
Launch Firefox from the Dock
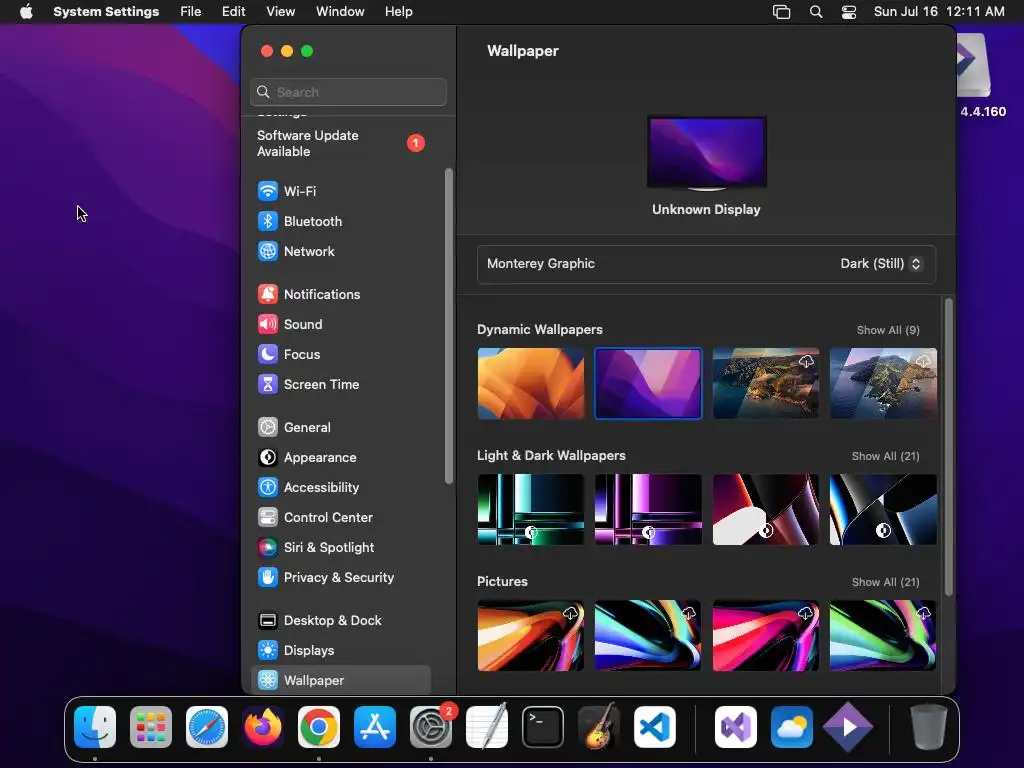click(263, 727)
